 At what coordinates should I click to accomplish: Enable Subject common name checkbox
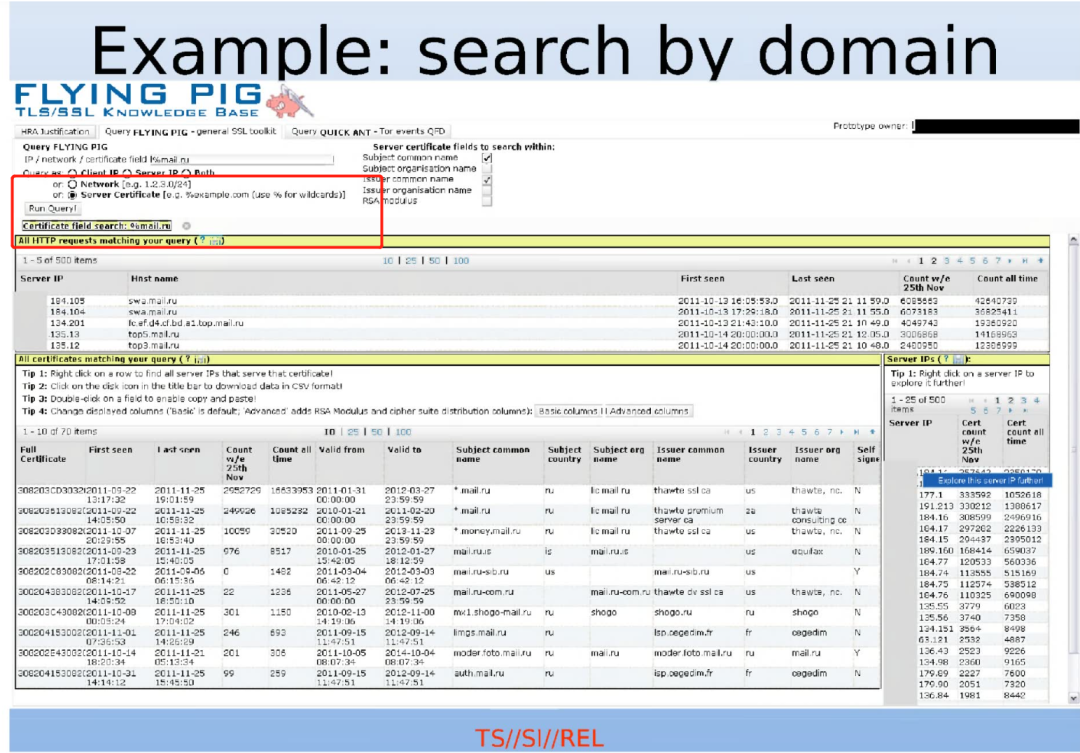487,158
